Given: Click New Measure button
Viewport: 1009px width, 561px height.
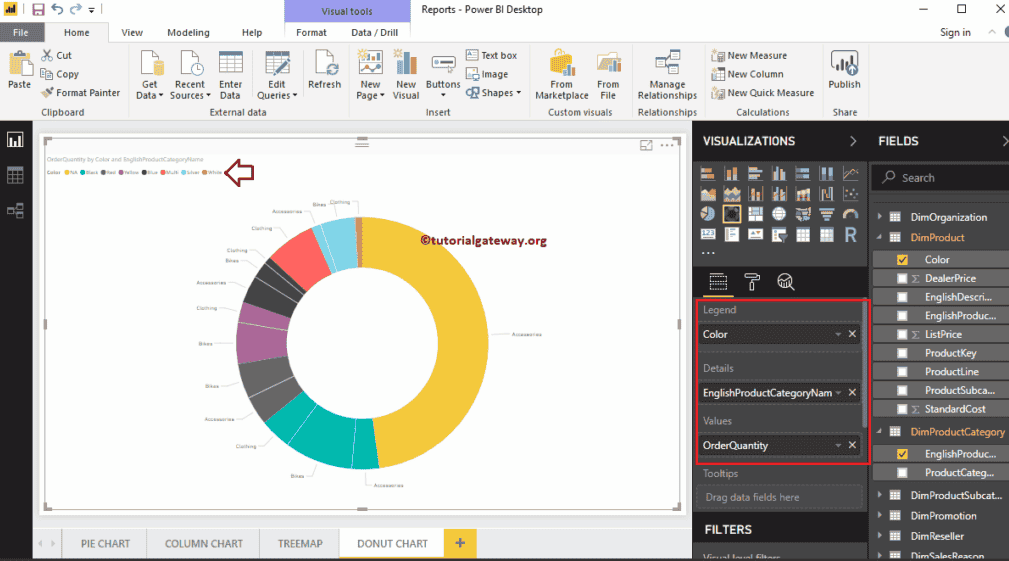Looking at the screenshot, I should pyautogui.click(x=750, y=55).
